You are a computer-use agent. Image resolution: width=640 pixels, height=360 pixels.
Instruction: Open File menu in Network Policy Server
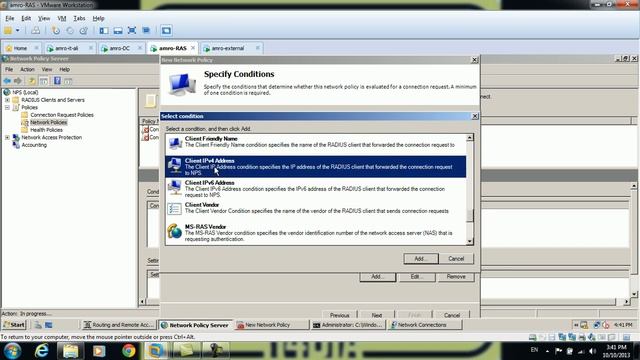coord(9,69)
